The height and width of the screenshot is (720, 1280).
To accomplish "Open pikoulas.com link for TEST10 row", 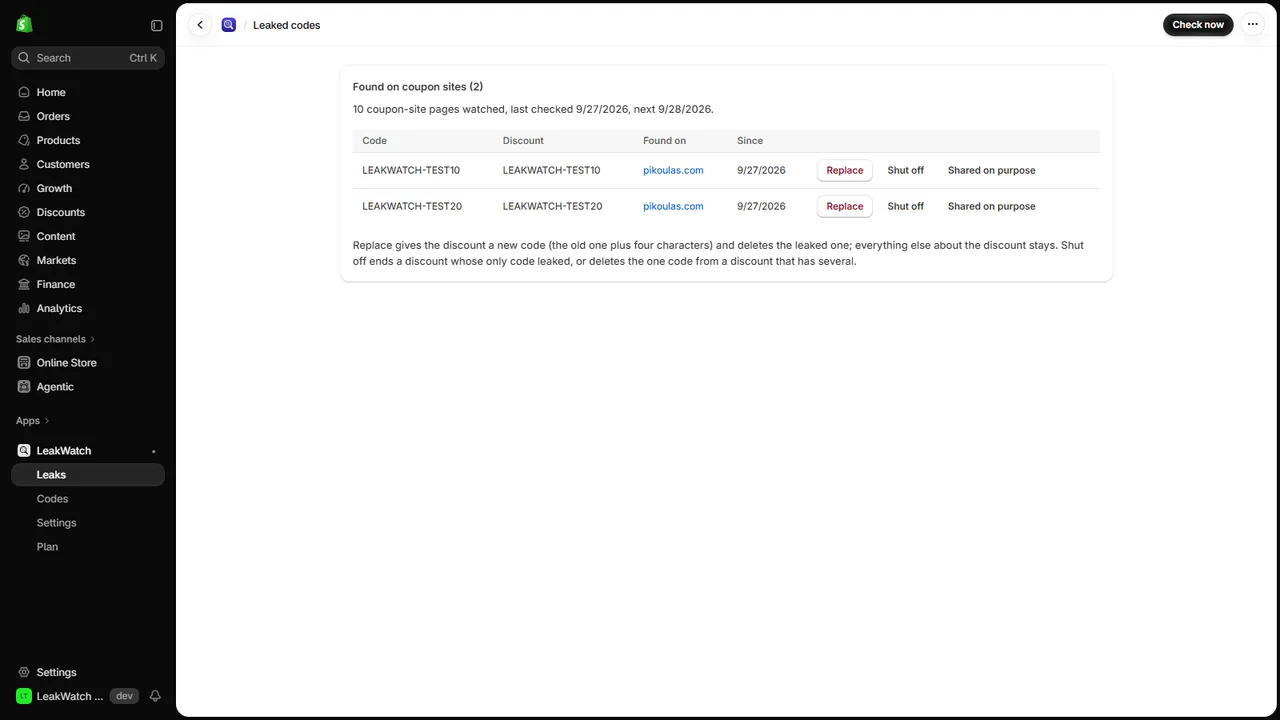I will click(x=673, y=170).
